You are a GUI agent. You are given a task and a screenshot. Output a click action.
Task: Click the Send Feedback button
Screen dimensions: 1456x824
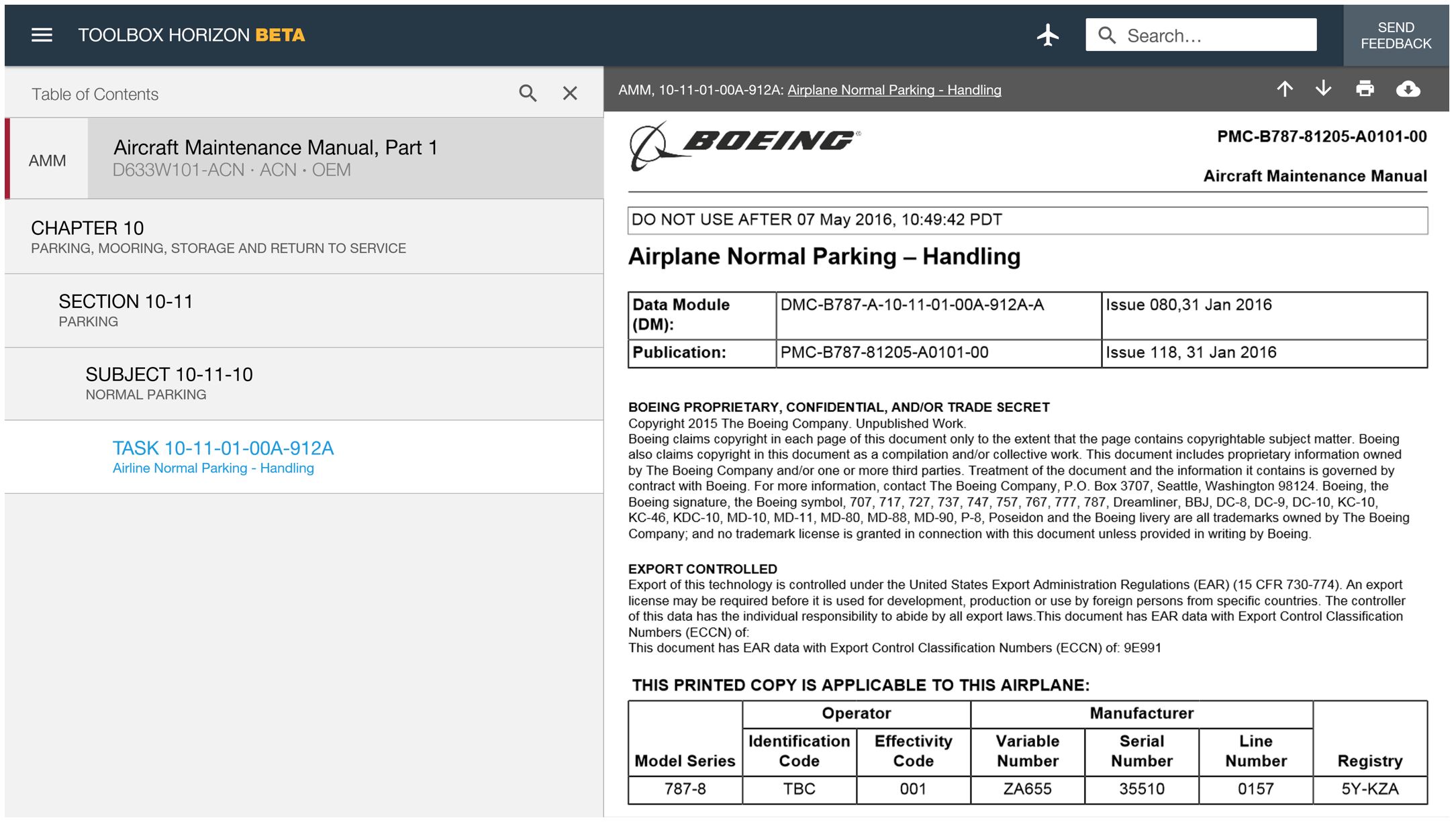click(x=1396, y=36)
